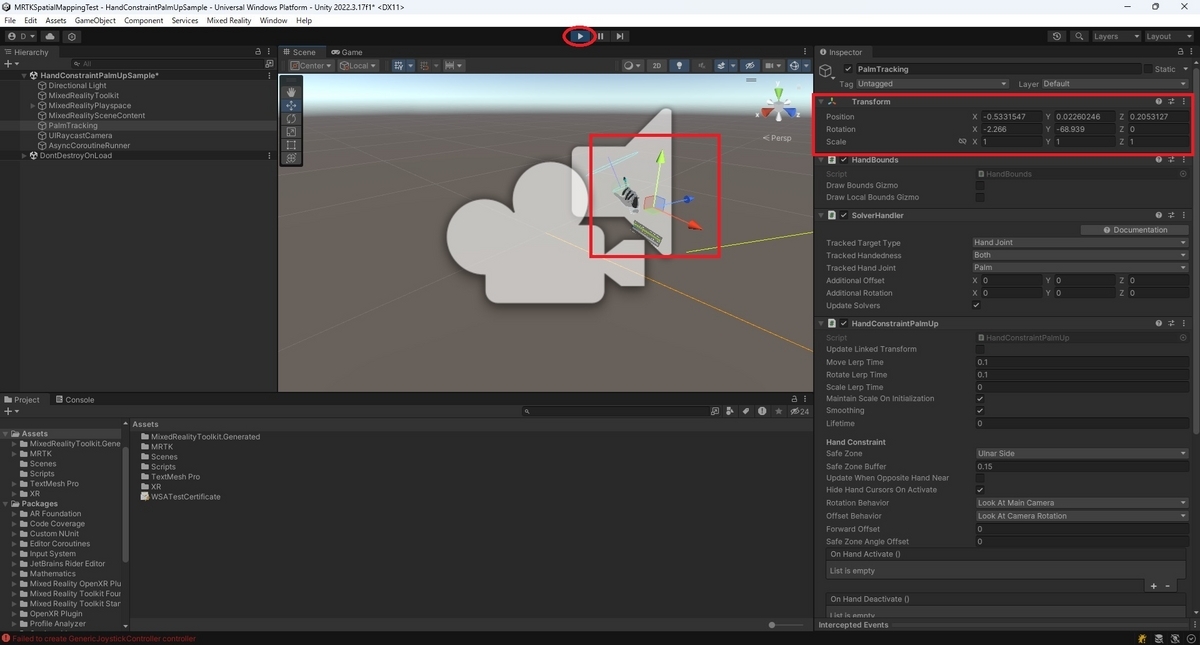Select the Rect tool in Scene overlay

pos(291,144)
